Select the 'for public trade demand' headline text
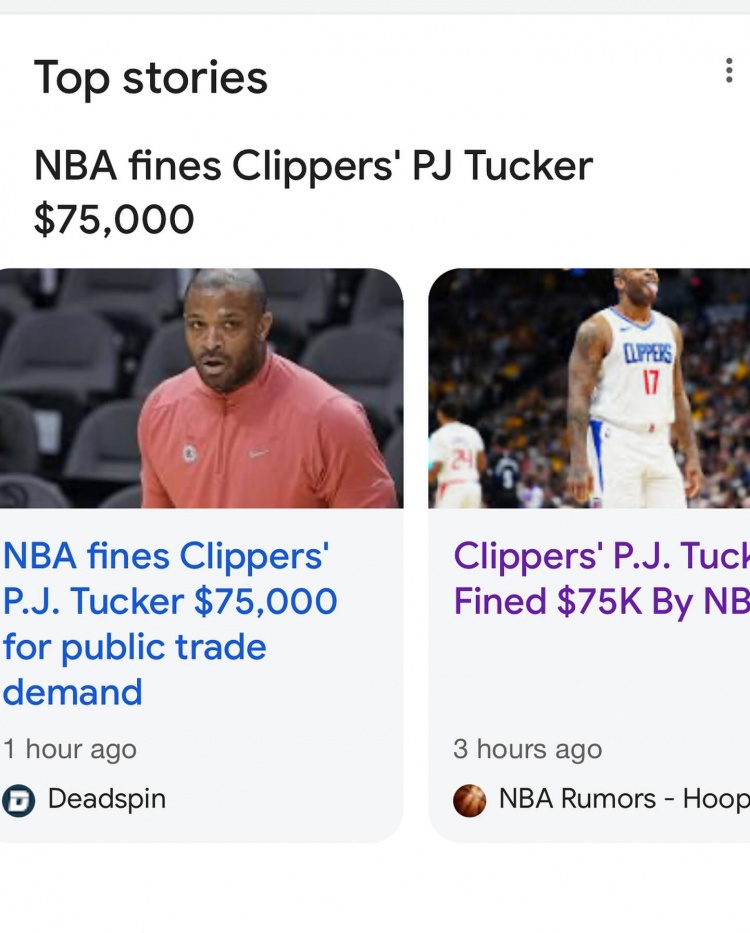The image size is (750, 933). coord(135,669)
